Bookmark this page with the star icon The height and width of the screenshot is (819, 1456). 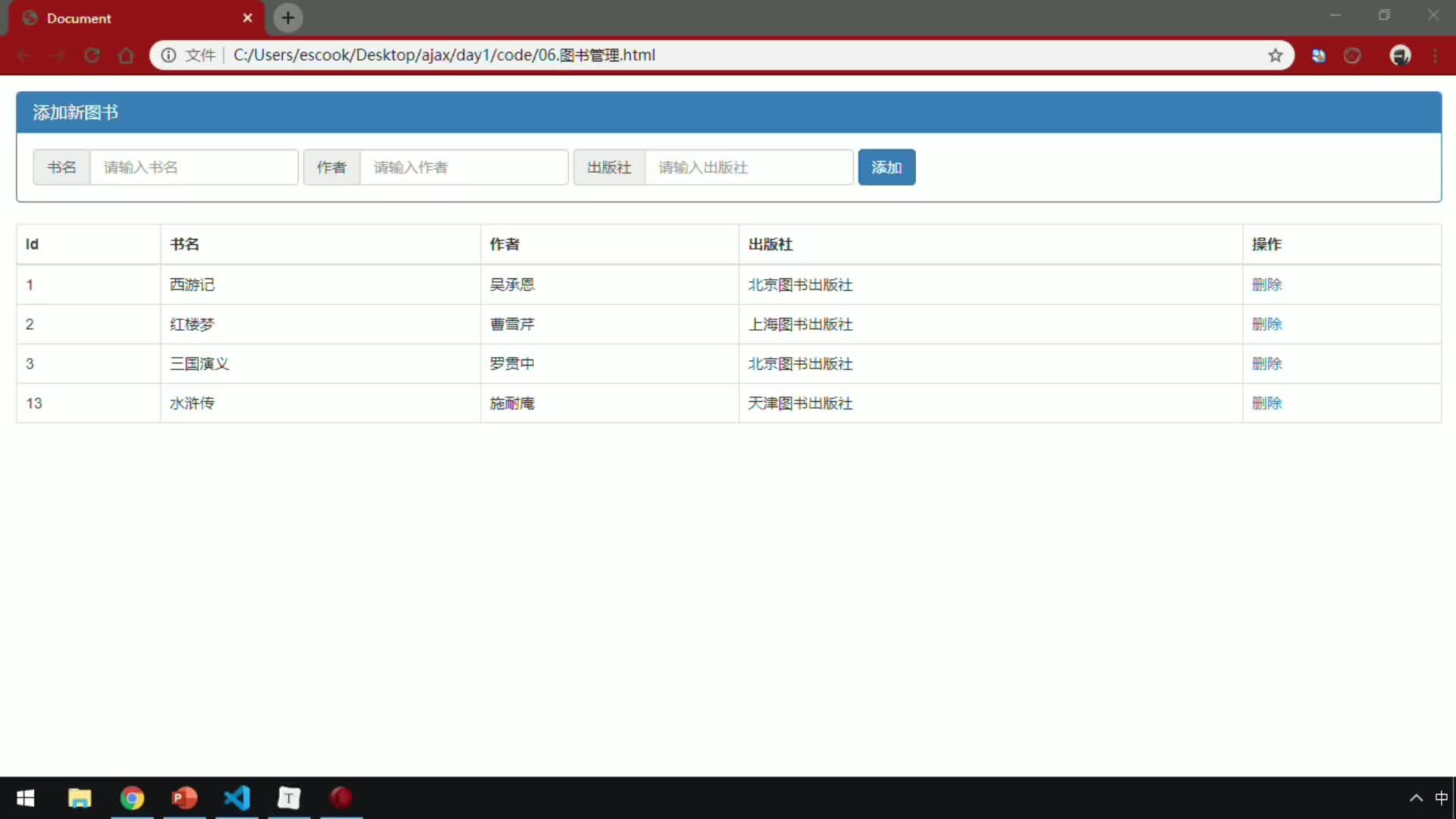(x=1276, y=55)
